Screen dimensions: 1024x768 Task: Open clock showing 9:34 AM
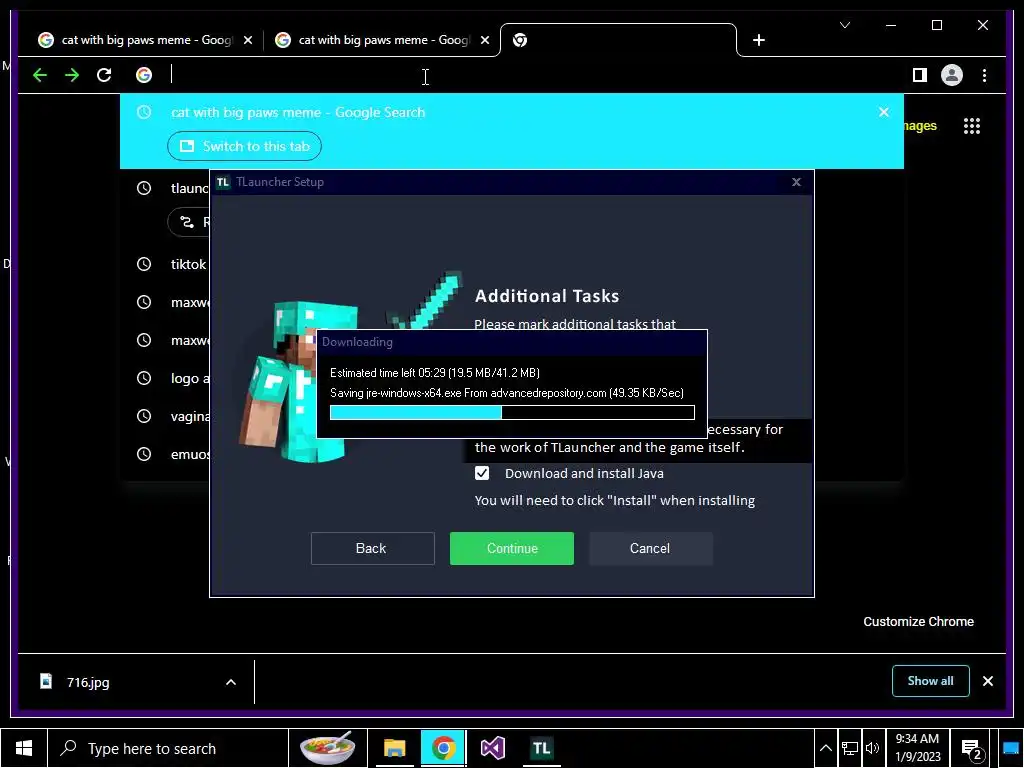[917, 748]
